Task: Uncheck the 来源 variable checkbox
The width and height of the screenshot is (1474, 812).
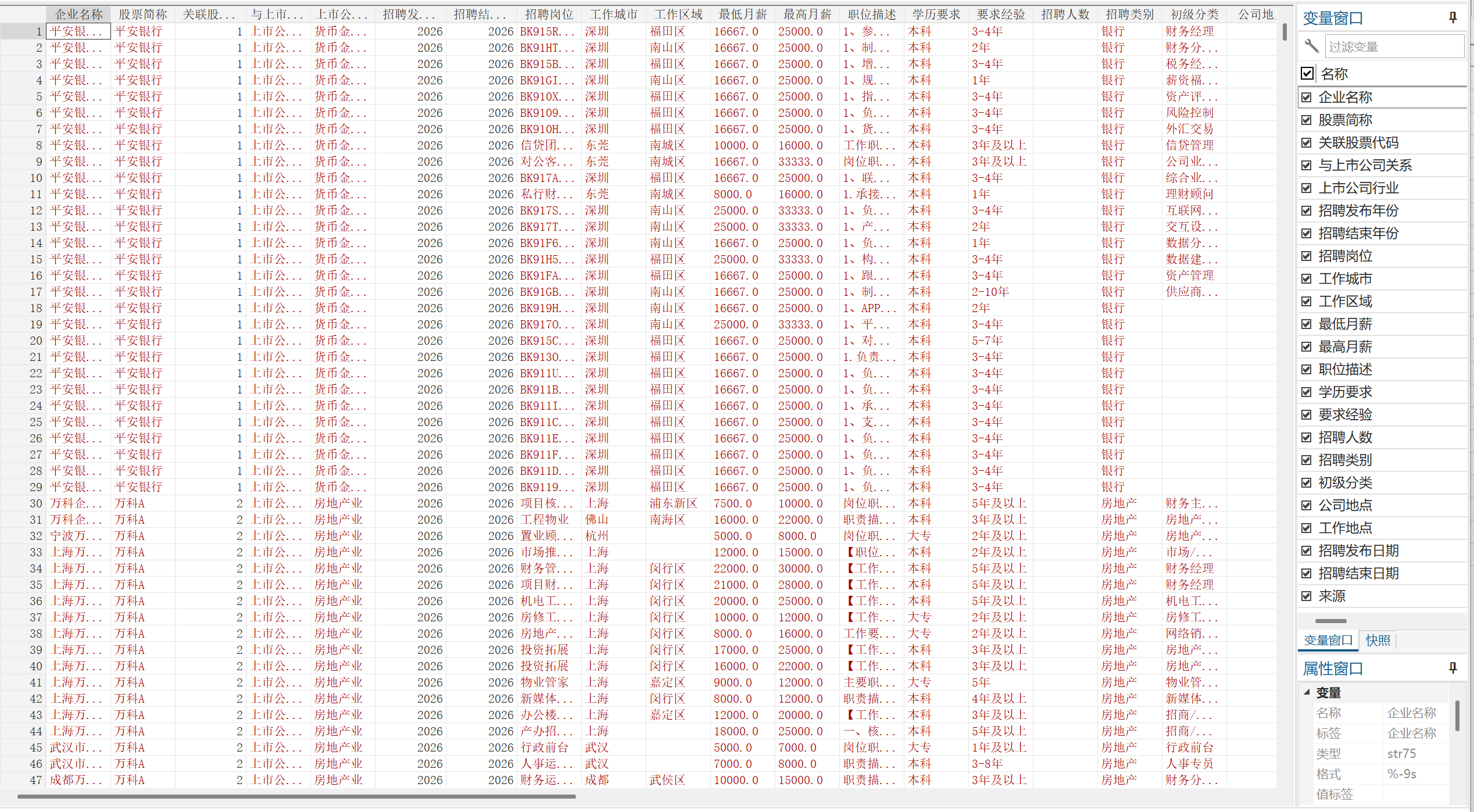Action: pyautogui.click(x=1307, y=596)
